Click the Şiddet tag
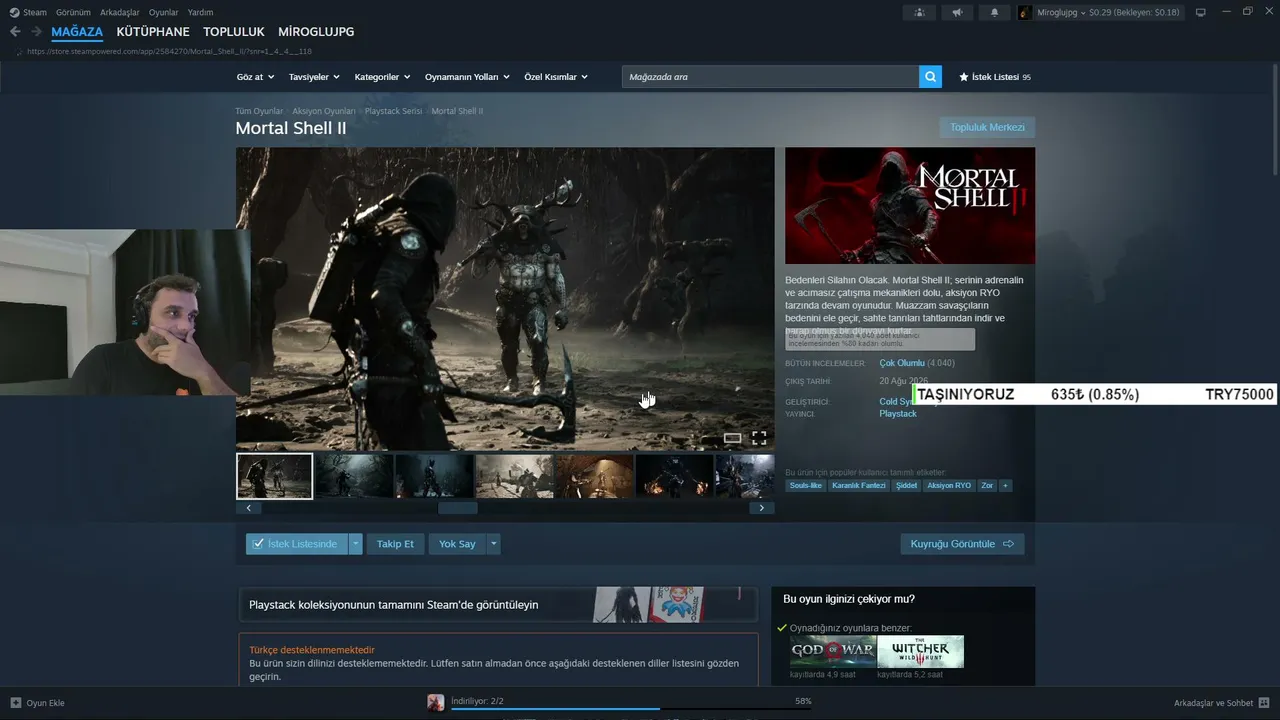 pos(906,486)
